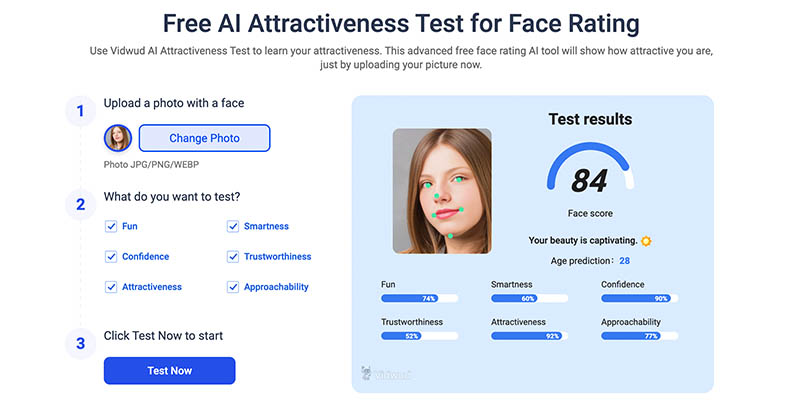The height and width of the screenshot is (406, 800).
Task: Click the Confidence 90% result bar
Action: tap(639, 298)
